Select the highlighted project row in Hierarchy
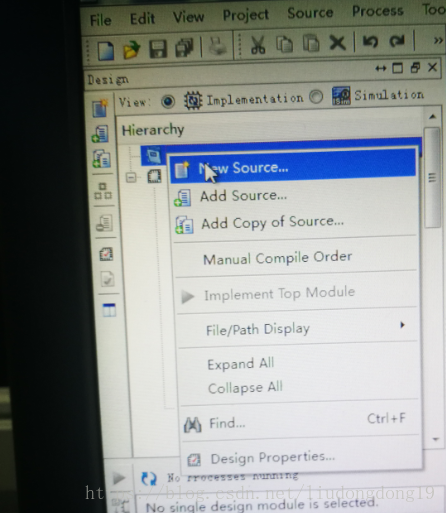This screenshot has width=446, height=513. tap(281, 151)
